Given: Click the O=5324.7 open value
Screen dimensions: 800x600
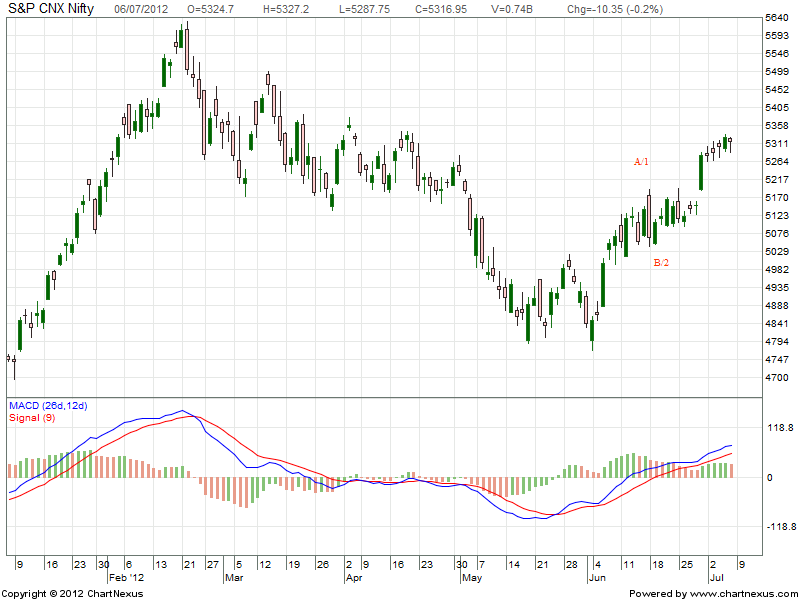Looking at the screenshot, I should (x=211, y=9).
